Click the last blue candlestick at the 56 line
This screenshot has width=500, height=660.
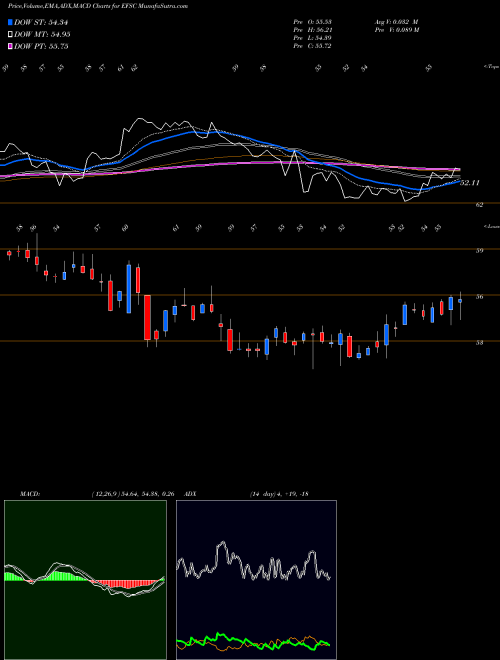[x=460, y=301]
